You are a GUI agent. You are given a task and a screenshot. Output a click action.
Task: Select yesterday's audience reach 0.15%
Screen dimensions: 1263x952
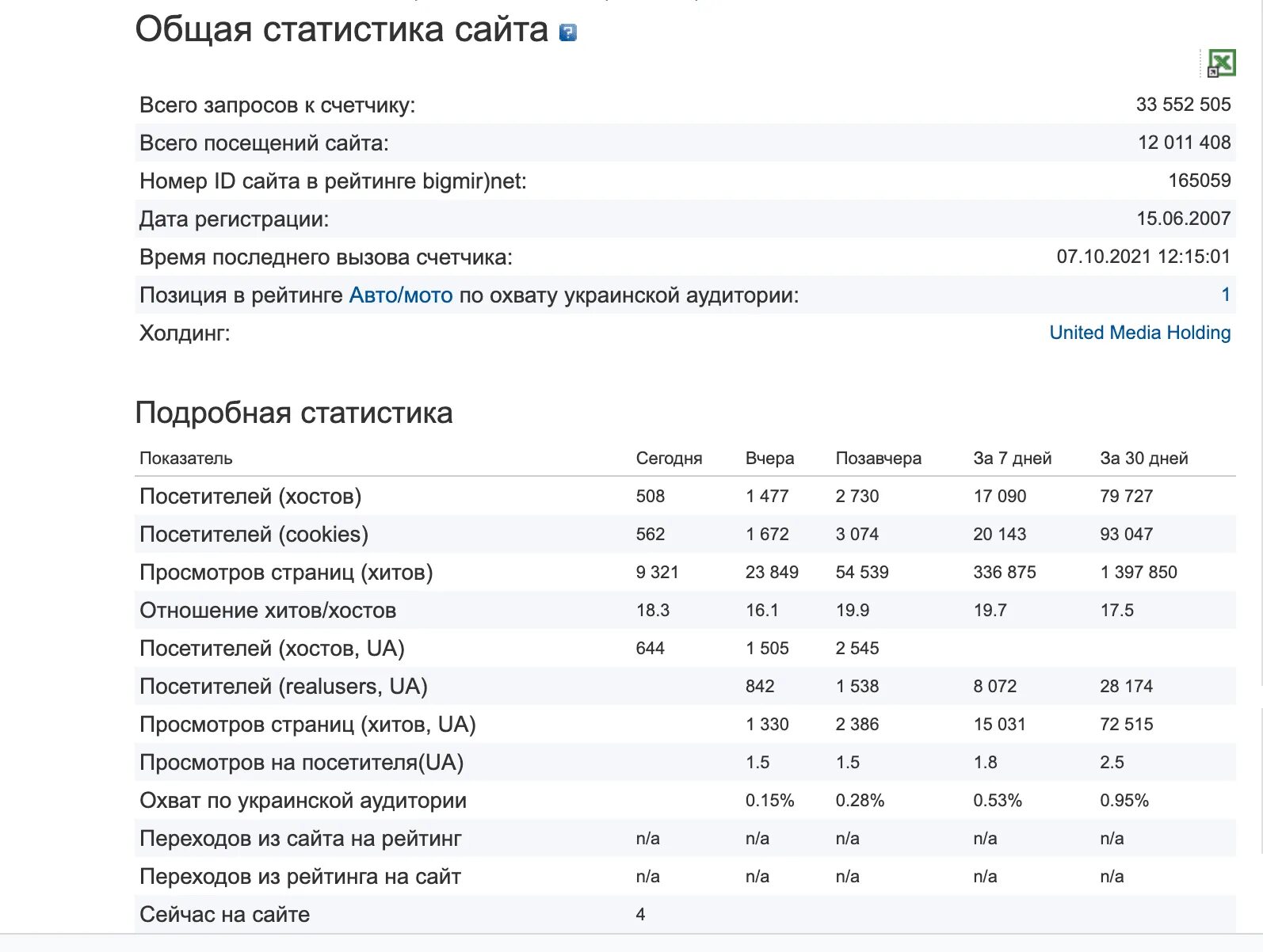tap(769, 800)
